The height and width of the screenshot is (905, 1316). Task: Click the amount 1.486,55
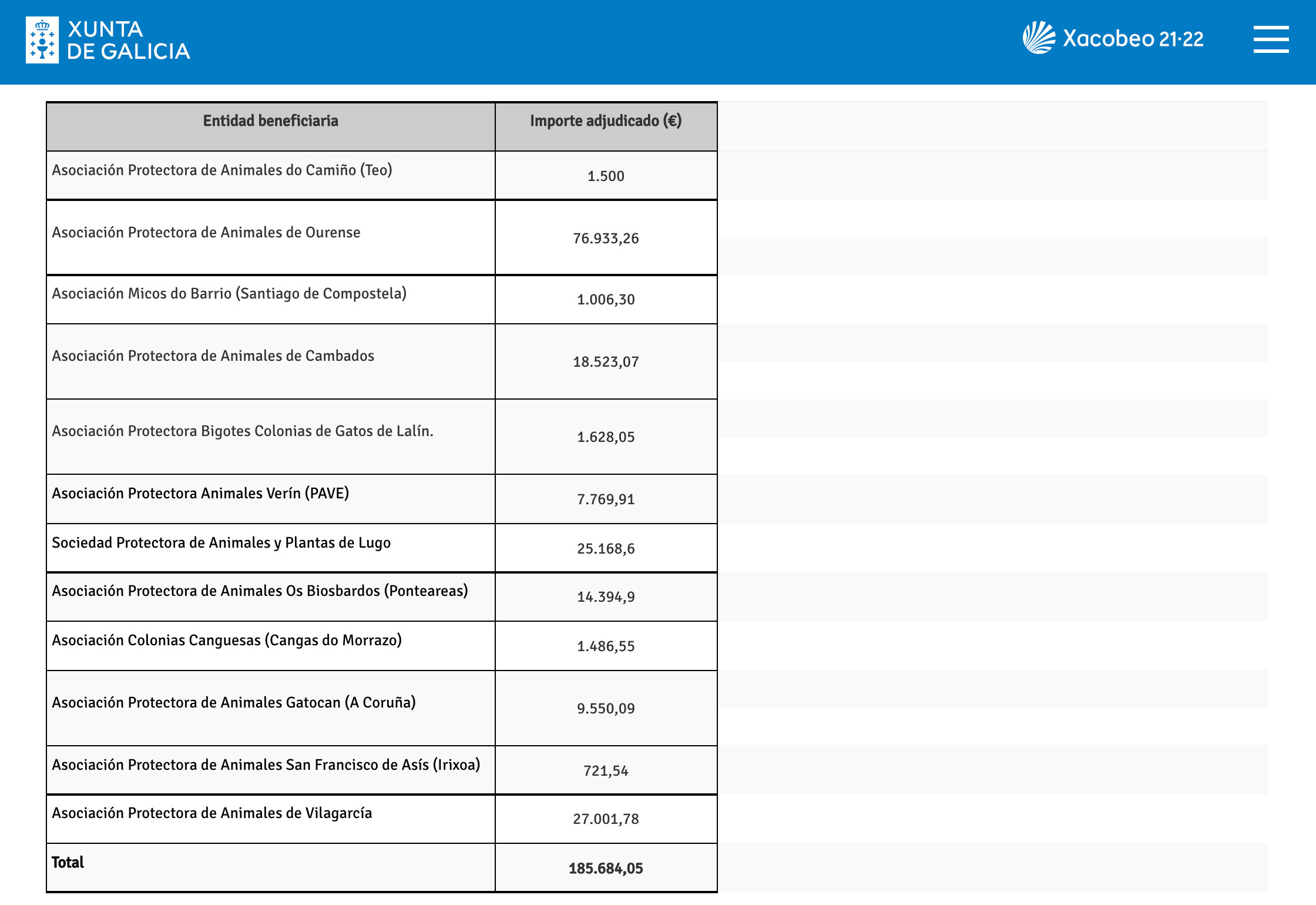[606, 646]
